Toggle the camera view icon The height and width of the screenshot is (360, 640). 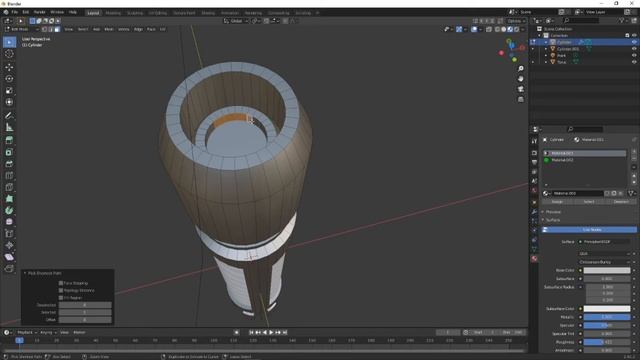(x=520, y=89)
